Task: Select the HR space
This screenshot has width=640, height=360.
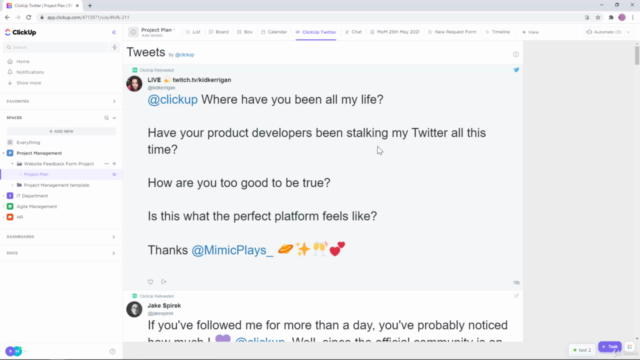Action: (20, 217)
